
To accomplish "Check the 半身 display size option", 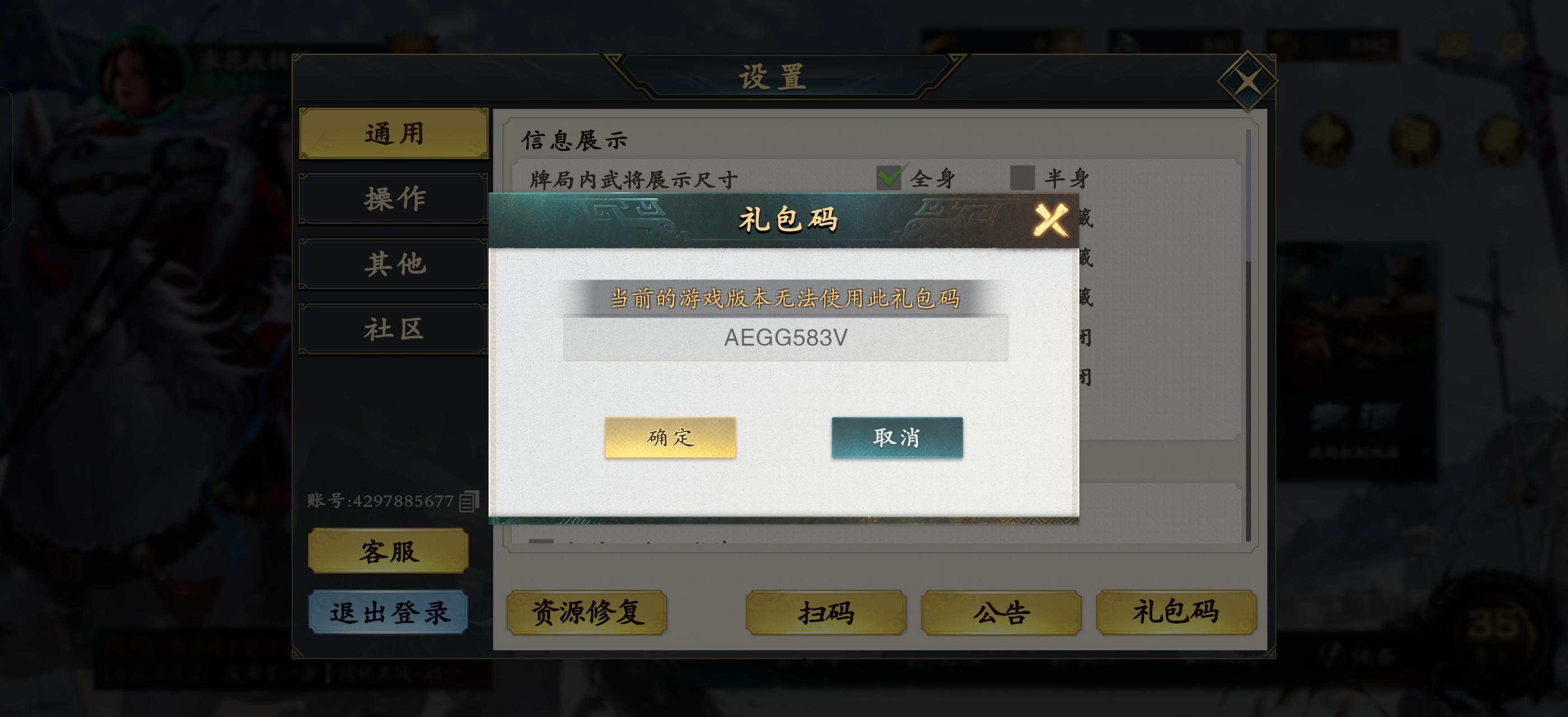I will (1023, 178).
